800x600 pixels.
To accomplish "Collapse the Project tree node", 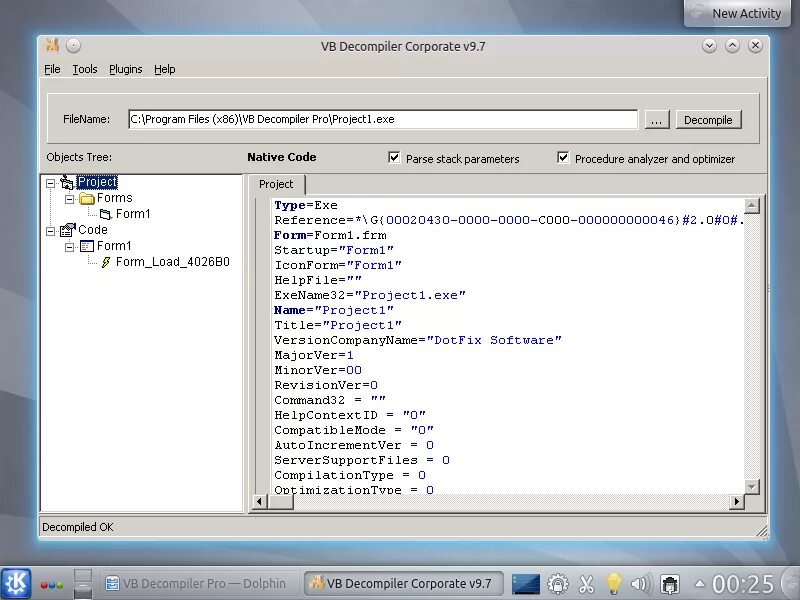I will (51, 183).
